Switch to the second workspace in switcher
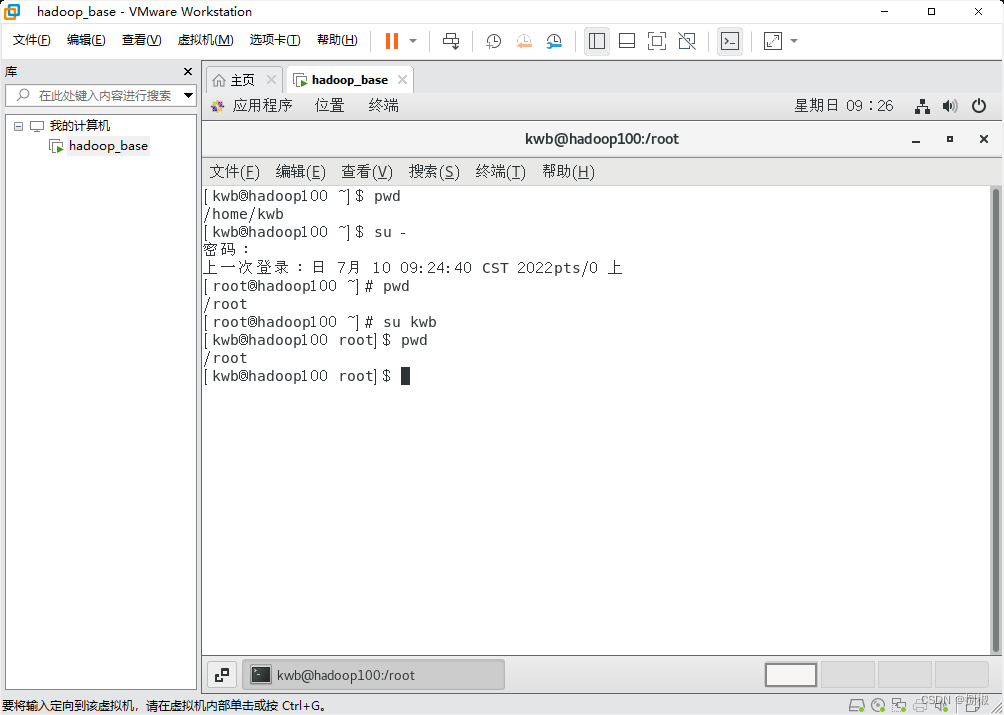 [x=848, y=675]
